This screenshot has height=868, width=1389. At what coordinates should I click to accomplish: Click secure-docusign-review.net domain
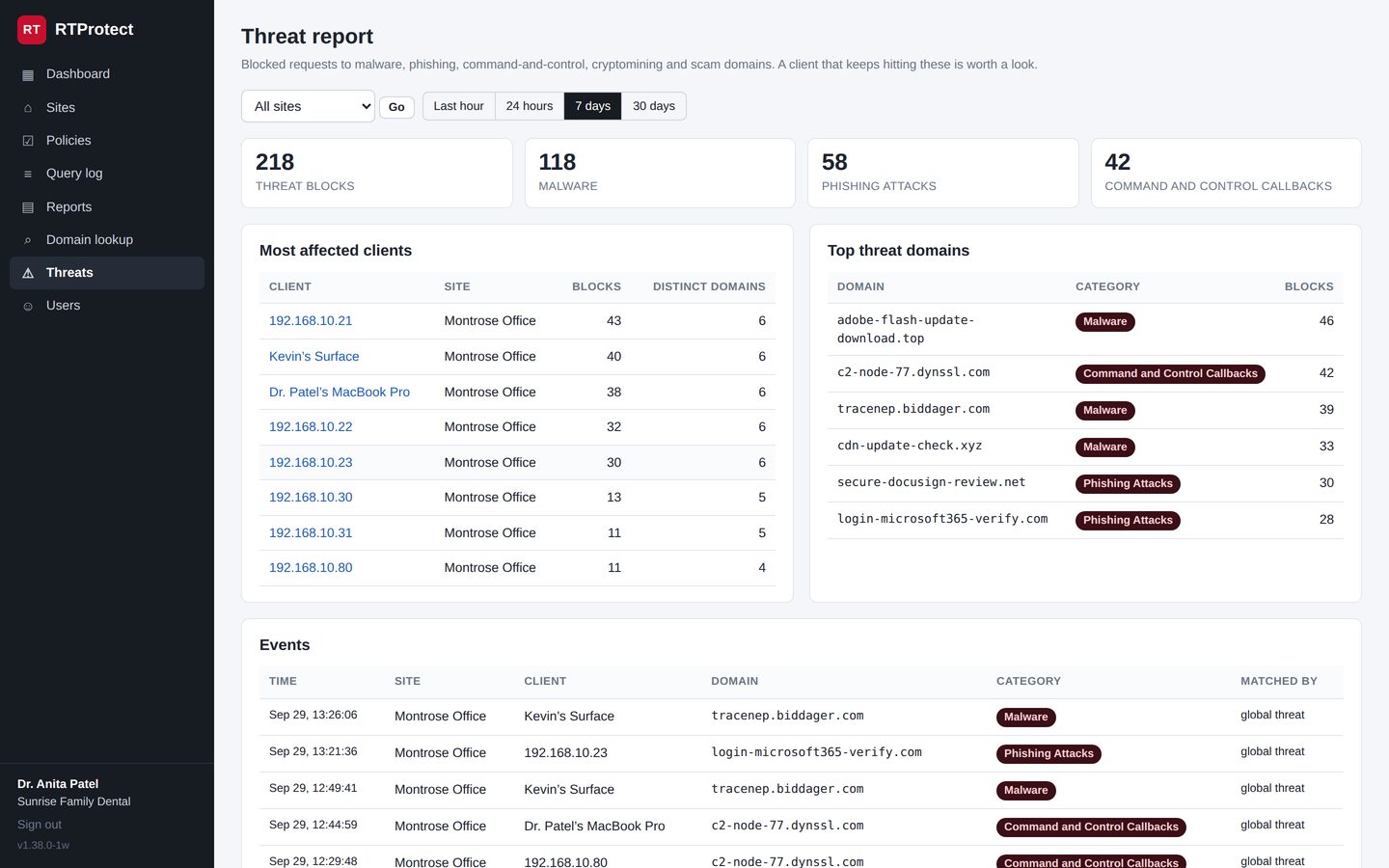click(931, 482)
